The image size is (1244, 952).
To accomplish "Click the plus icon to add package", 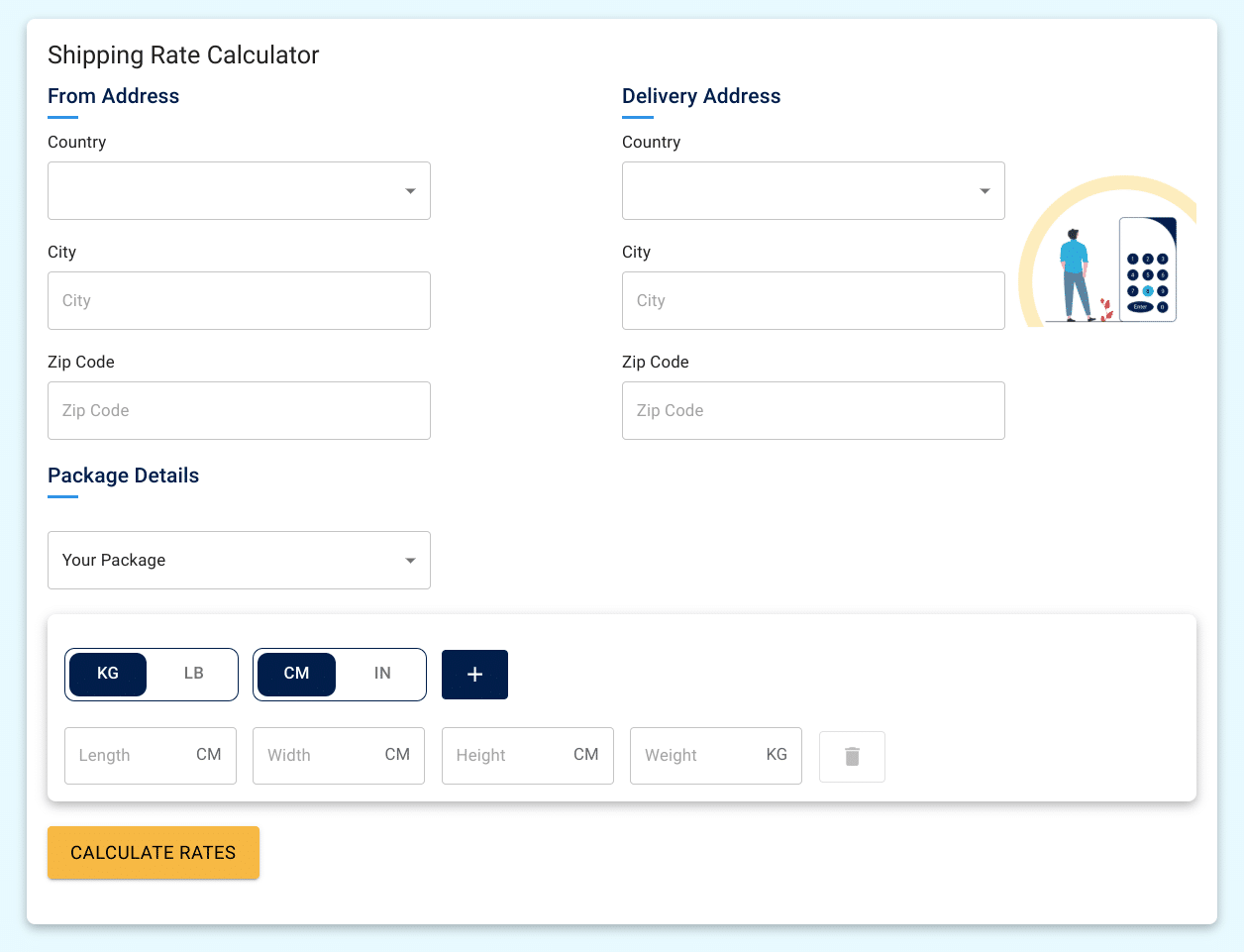I will click(x=474, y=675).
